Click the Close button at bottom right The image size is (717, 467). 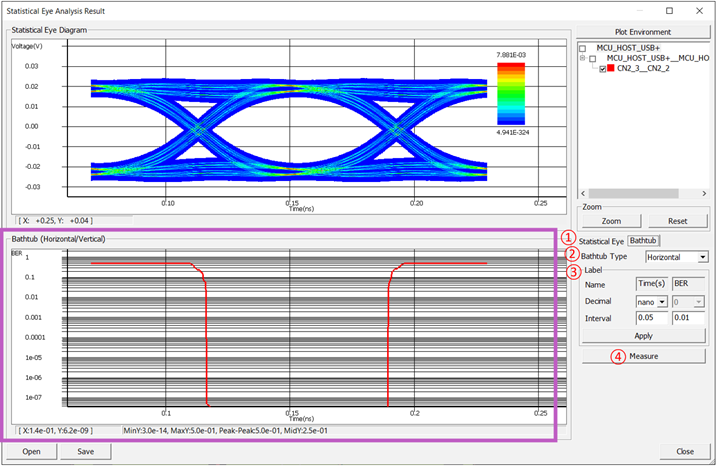684,452
